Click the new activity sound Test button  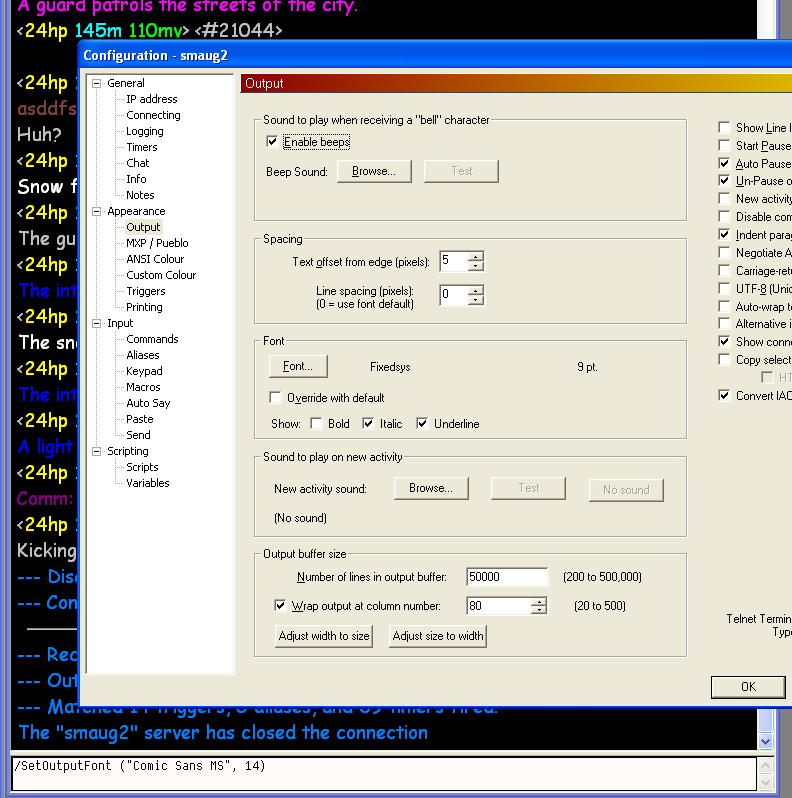point(528,489)
